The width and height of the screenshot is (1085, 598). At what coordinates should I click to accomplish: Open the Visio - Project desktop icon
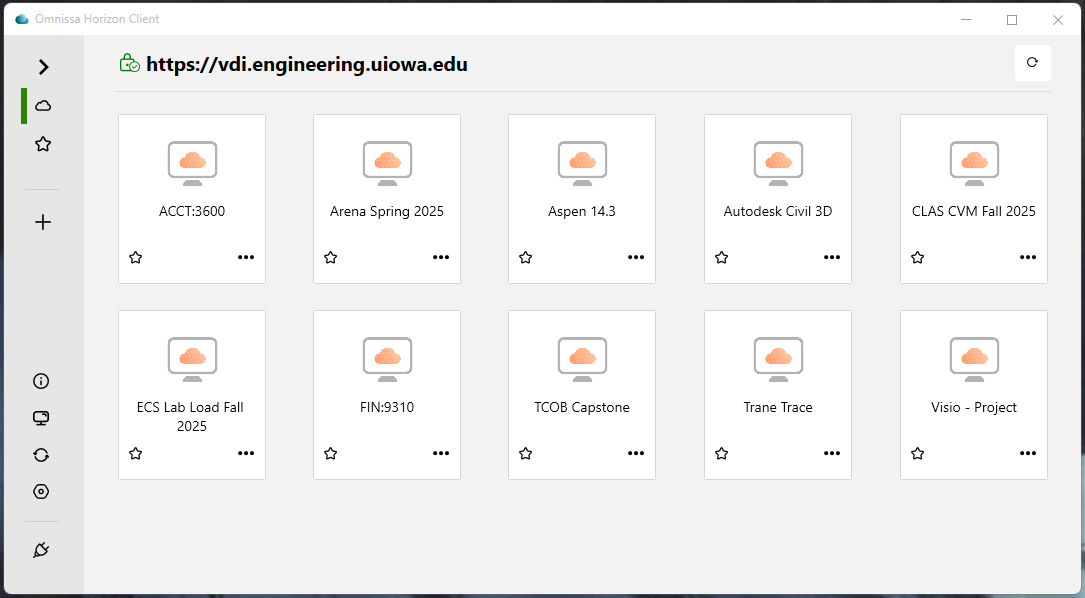tap(974, 360)
